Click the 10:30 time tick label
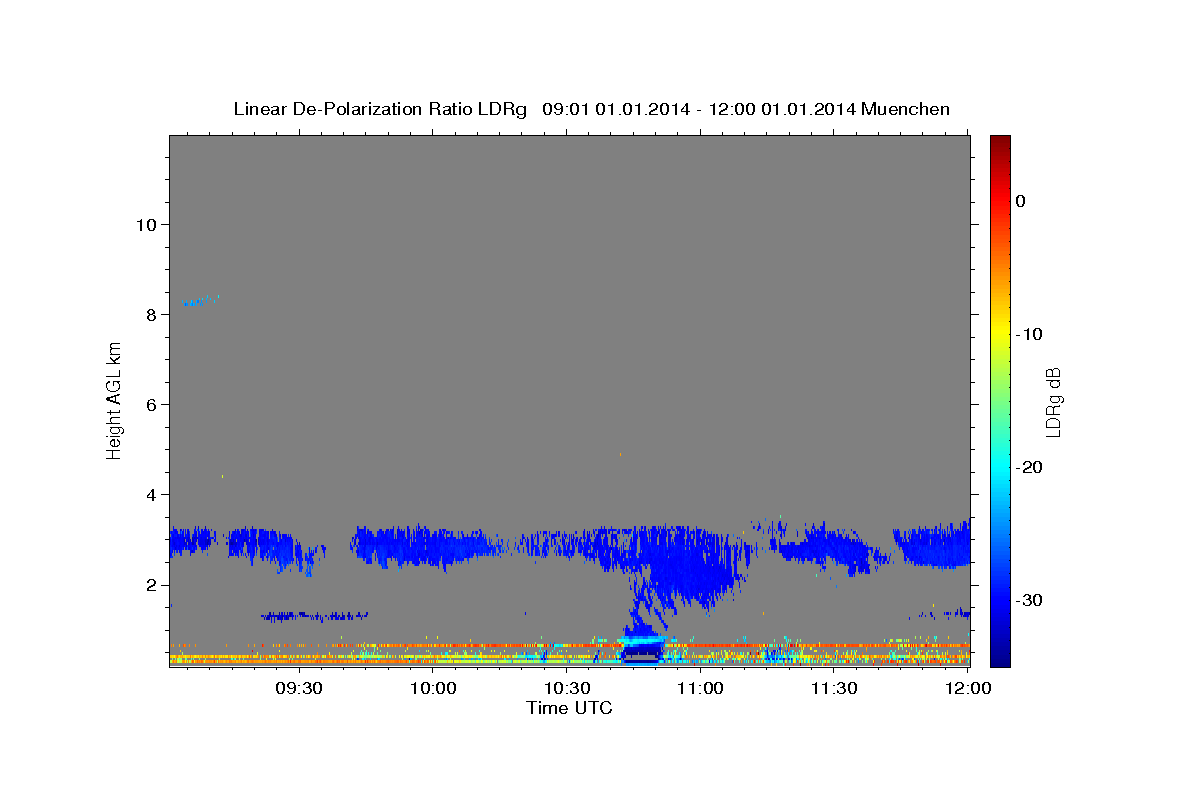The image size is (1200, 800). tap(567, 688)
